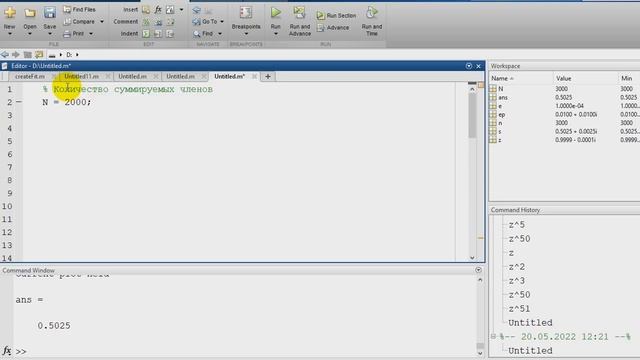Click Run and Advance
This screenshot has width=640, height=360.
(300, 21)
